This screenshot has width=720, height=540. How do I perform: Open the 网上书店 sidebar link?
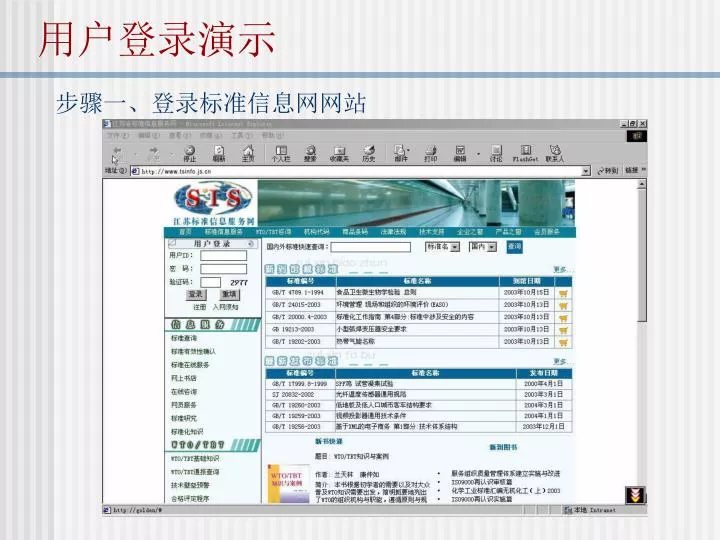[183, 378]
